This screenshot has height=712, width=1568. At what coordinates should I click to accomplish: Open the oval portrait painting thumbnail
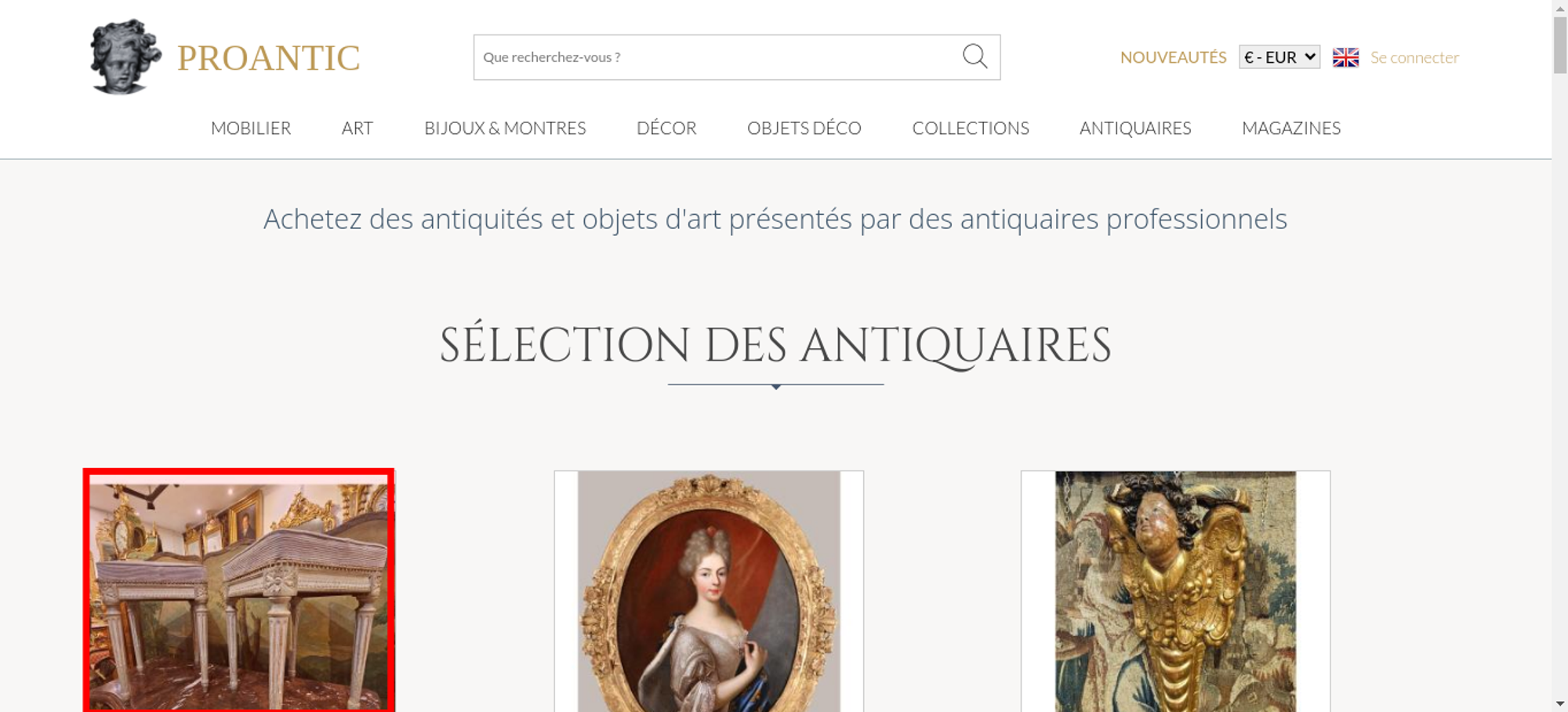pos(709,591)
